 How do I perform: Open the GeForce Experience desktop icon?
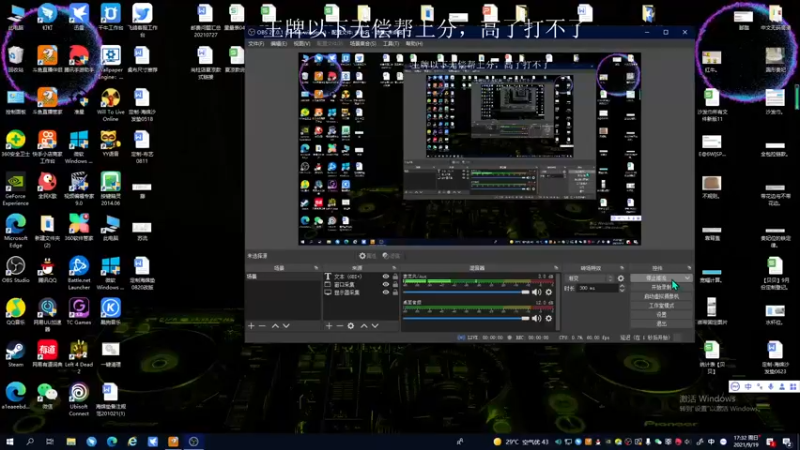[15, 188]
